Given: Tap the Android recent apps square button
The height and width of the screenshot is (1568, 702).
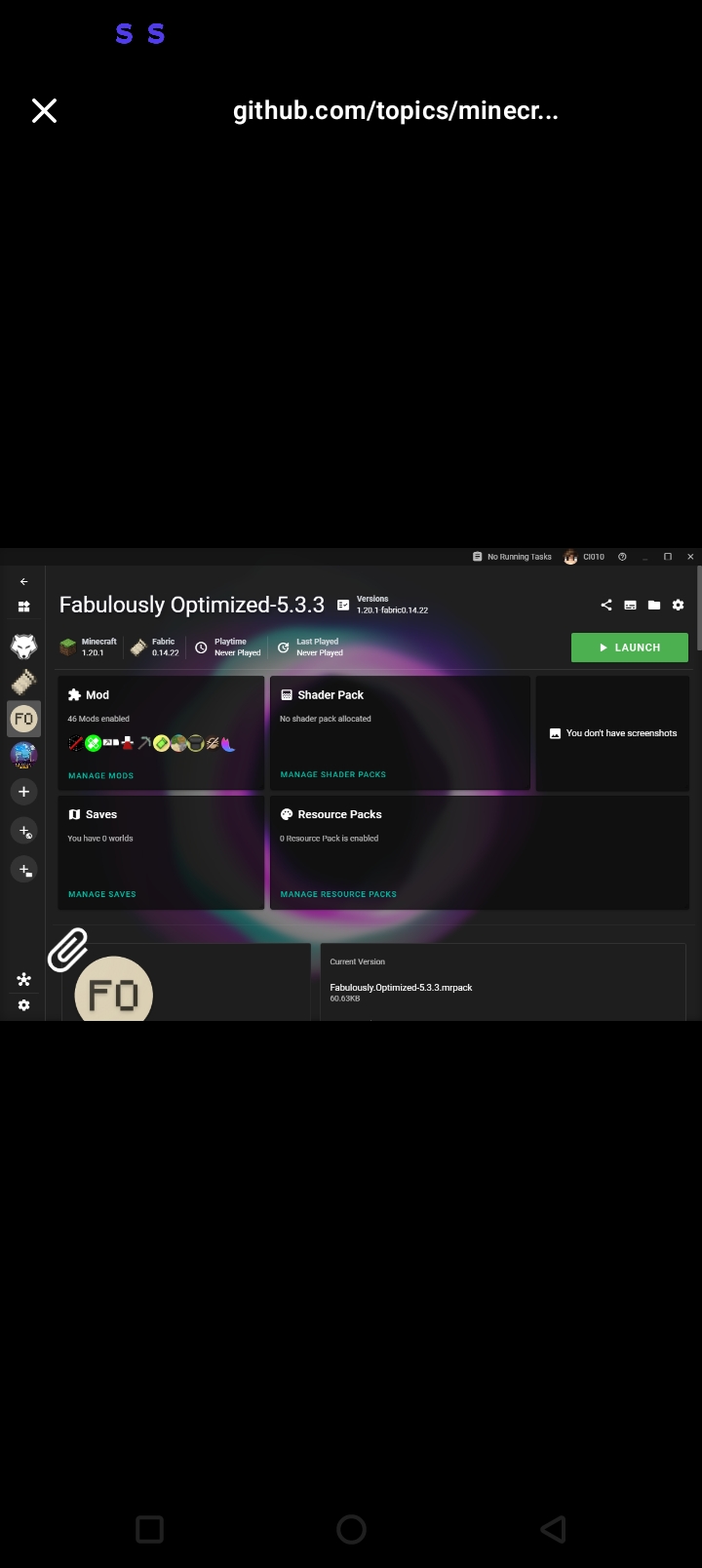Looking at the screenshot, I should [149, 1529].
